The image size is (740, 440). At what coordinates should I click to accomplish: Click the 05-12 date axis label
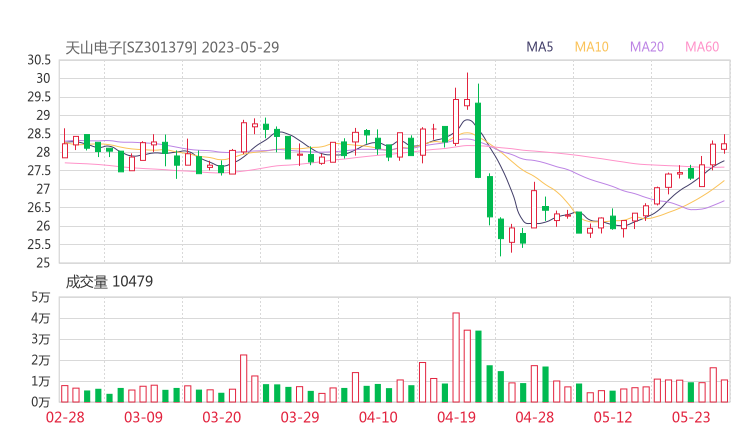pos(613,417)
